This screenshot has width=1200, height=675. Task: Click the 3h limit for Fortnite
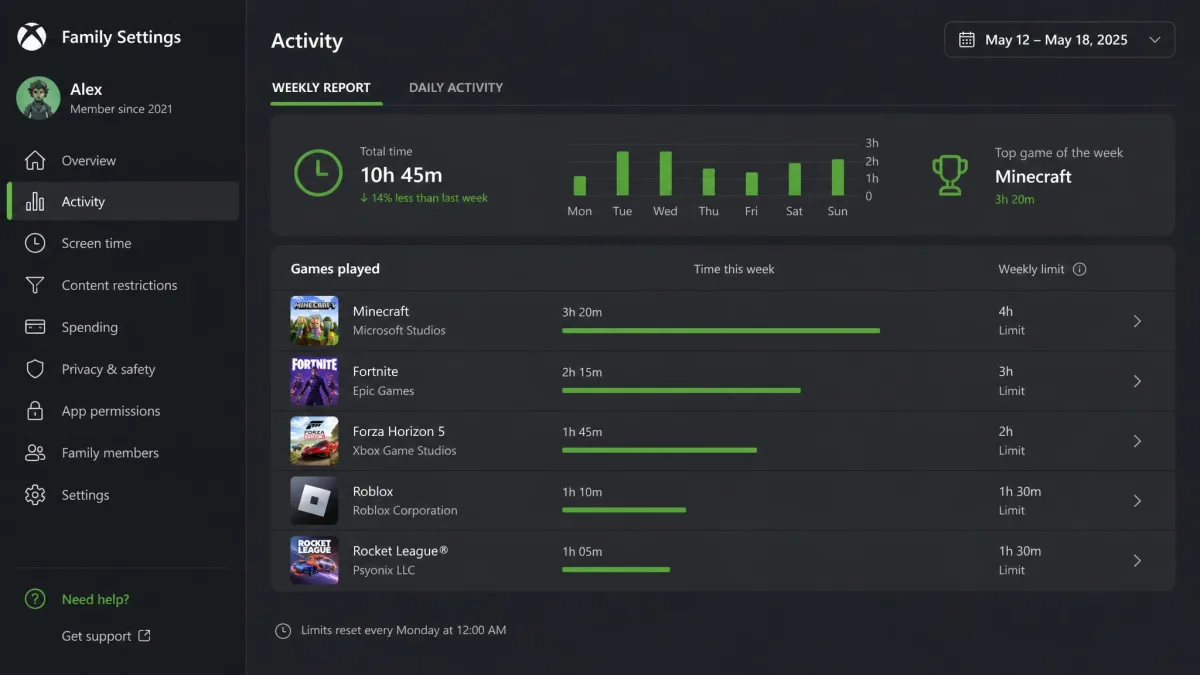pos(1006,371)
